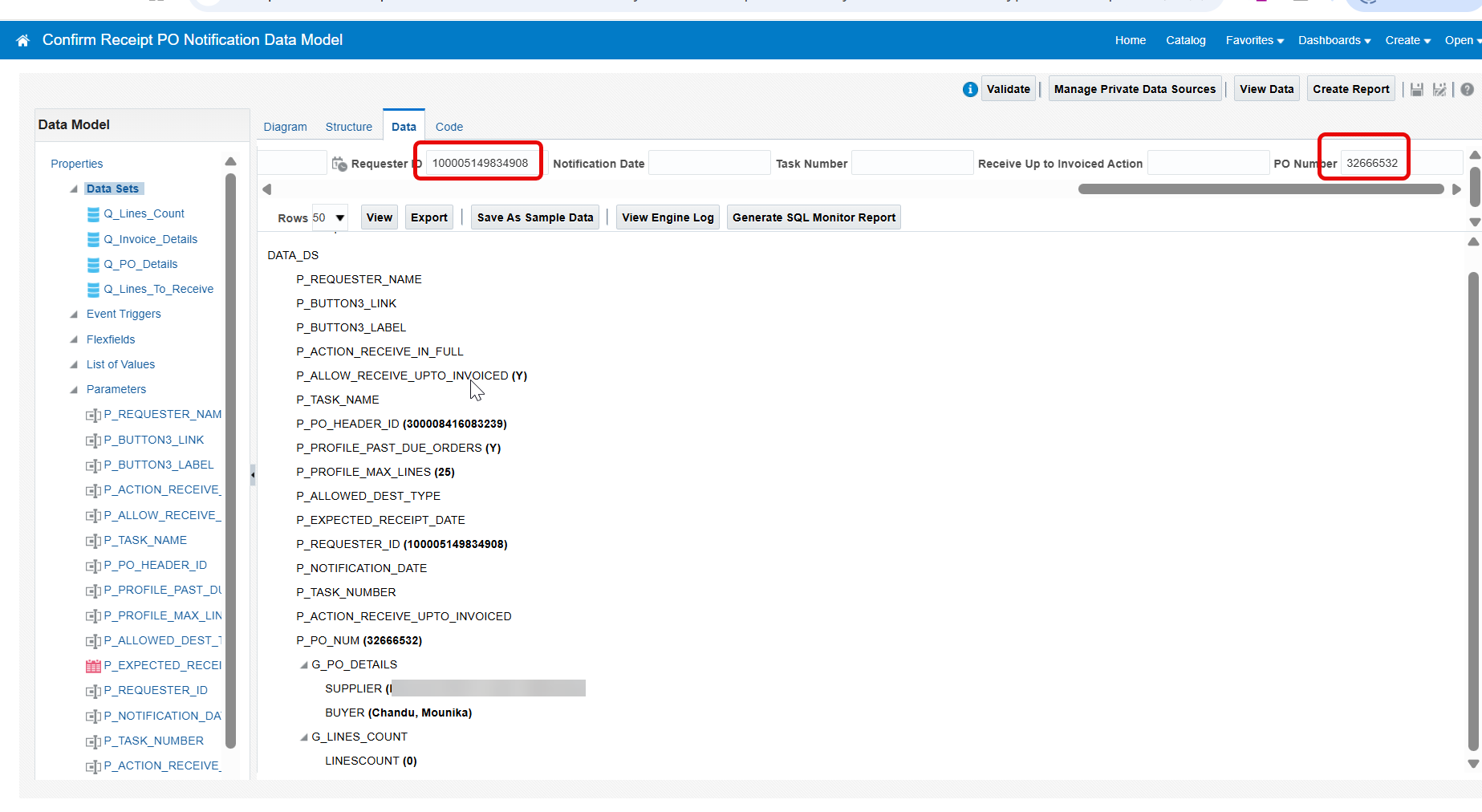Open the Dashboards menu

pyautogui.click(x=1334, y=40)
